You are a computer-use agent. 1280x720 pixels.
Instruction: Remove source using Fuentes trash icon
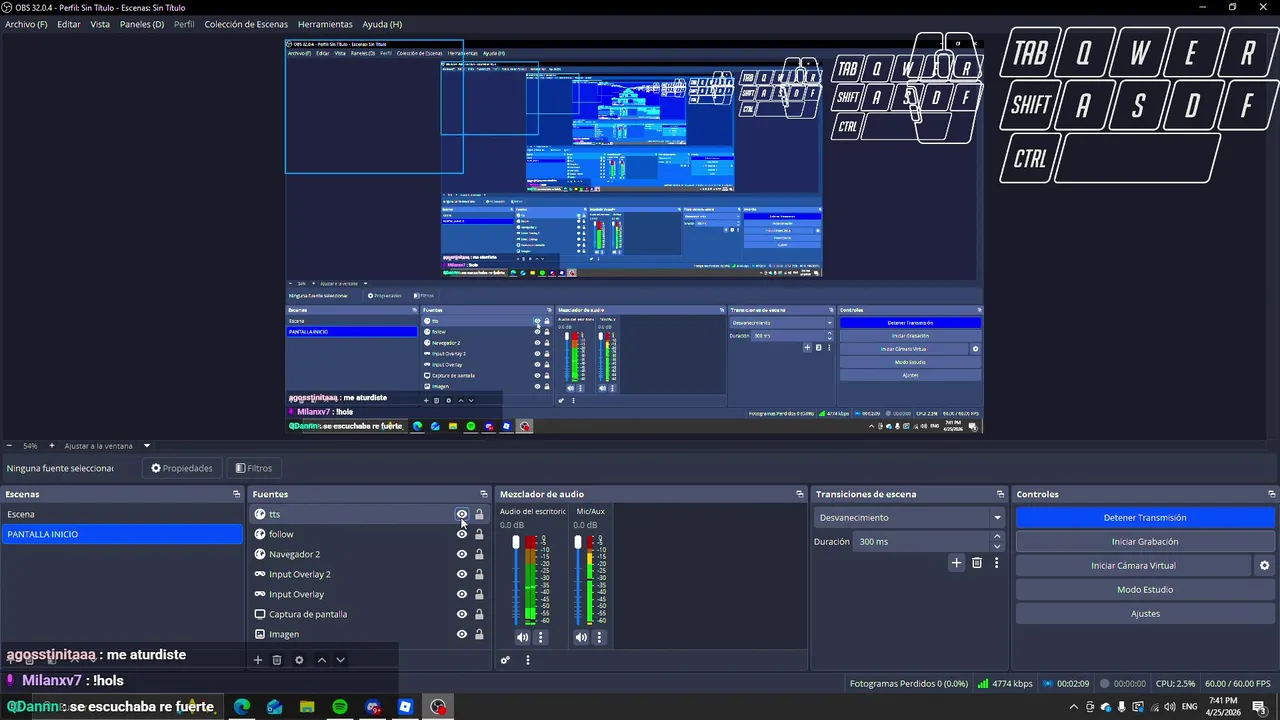277,660
